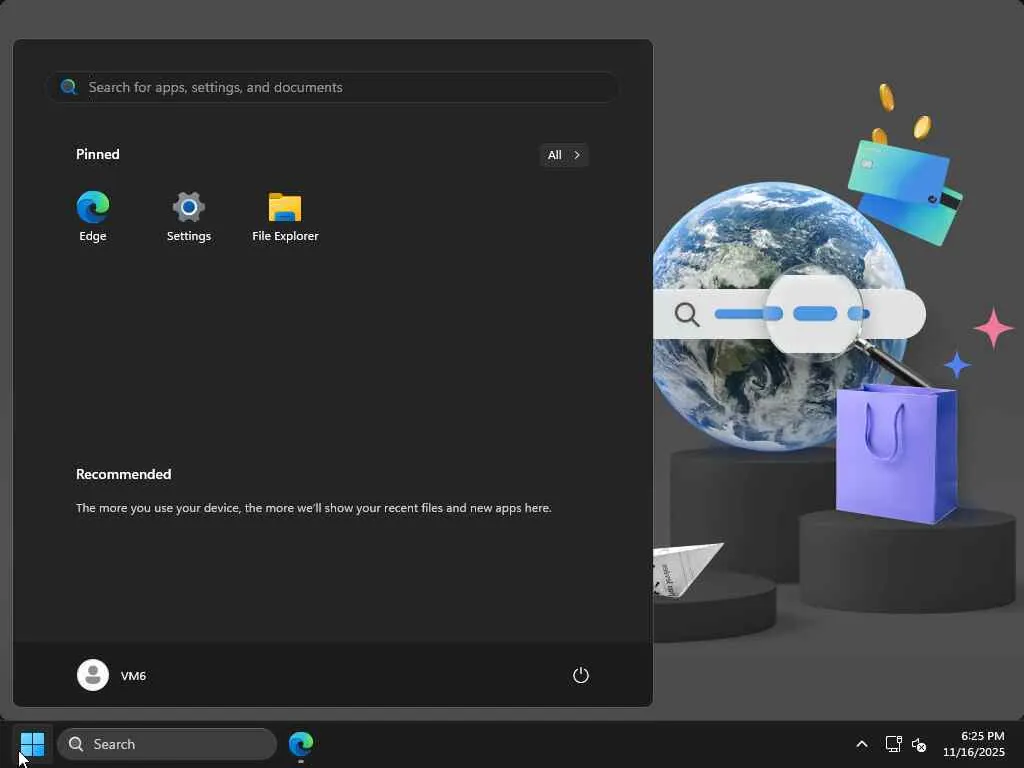The image size is (1024, 768).
Task: Open the network status tray icon
Action: (x=893, y=744)
